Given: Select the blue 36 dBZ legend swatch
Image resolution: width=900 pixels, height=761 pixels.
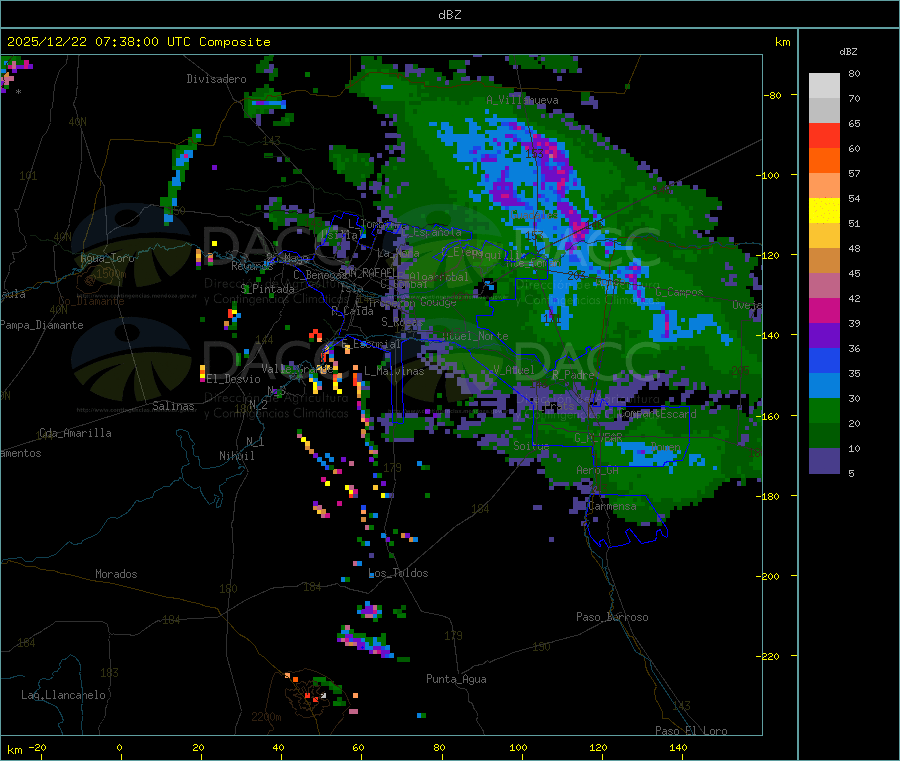Looking at the screenshot, I should coord(824,360).
